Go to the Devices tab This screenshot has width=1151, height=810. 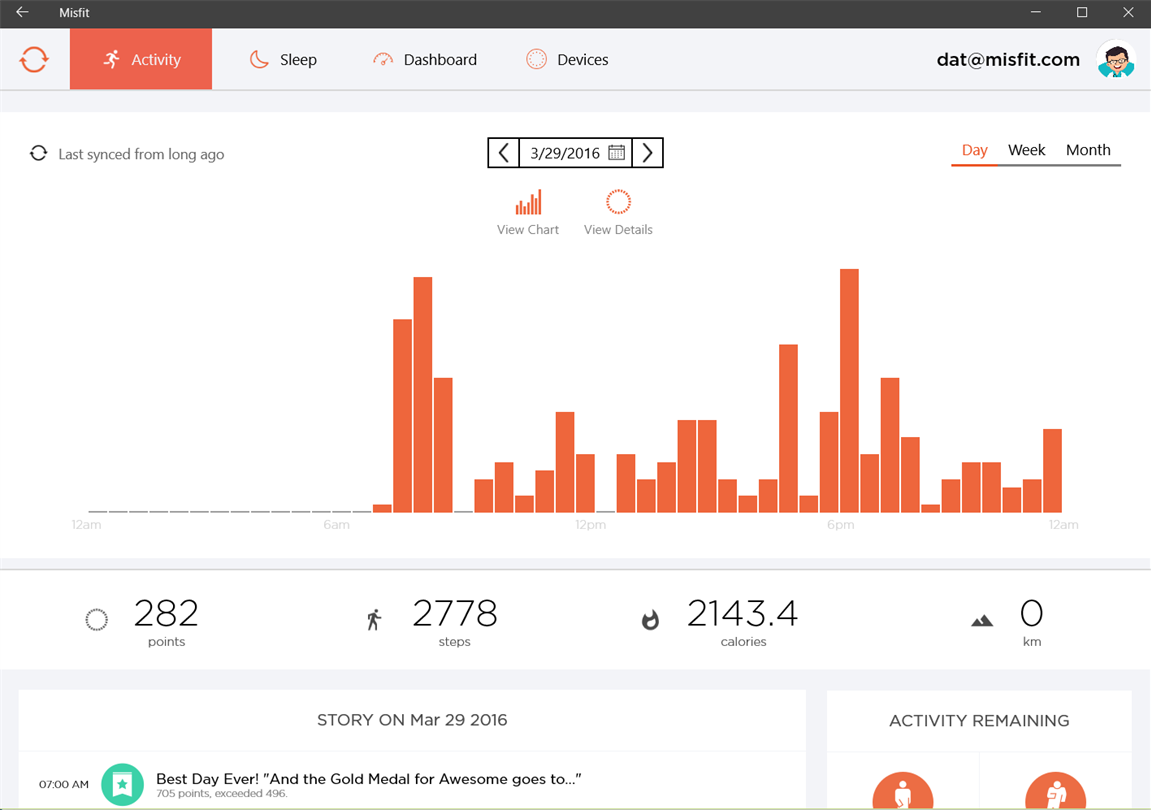[567, 59]
